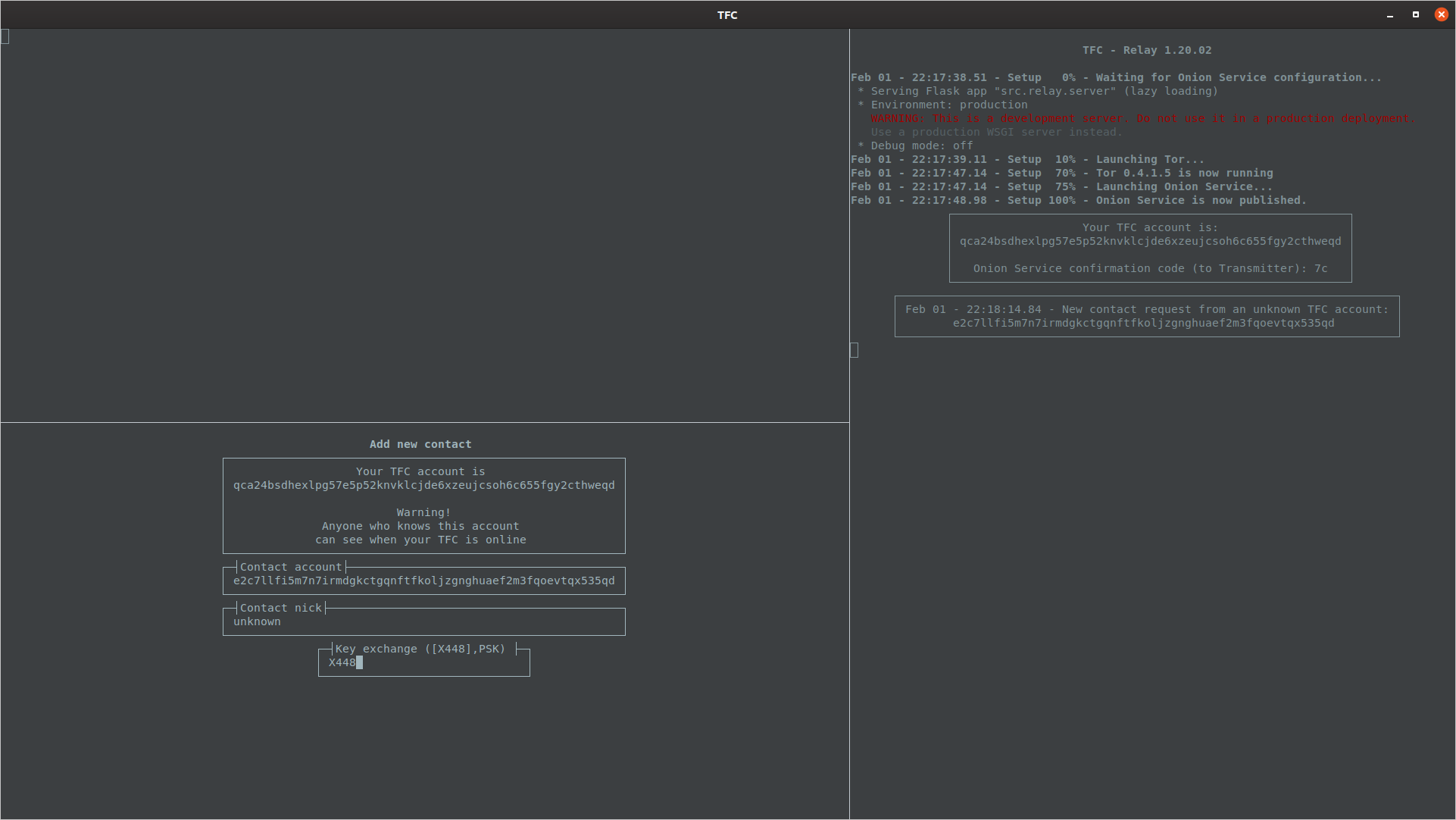The height and width of the screenshot is (820, 1456).
Task: Click the Launching Tor log line
Action: tap(1027, 159)
